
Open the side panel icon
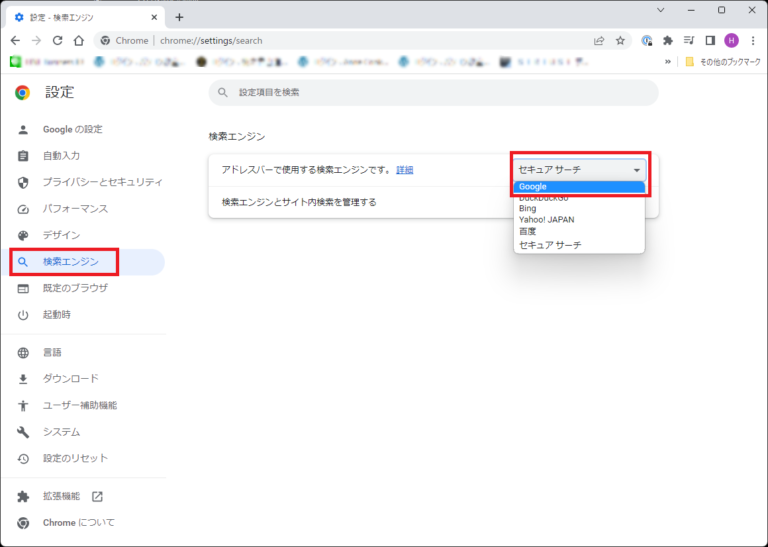coord(710,41)
